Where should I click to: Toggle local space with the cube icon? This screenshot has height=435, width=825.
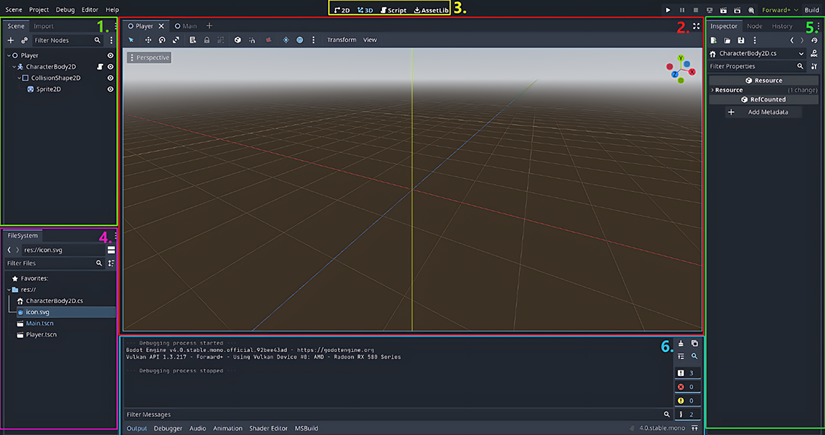point(238,40)
